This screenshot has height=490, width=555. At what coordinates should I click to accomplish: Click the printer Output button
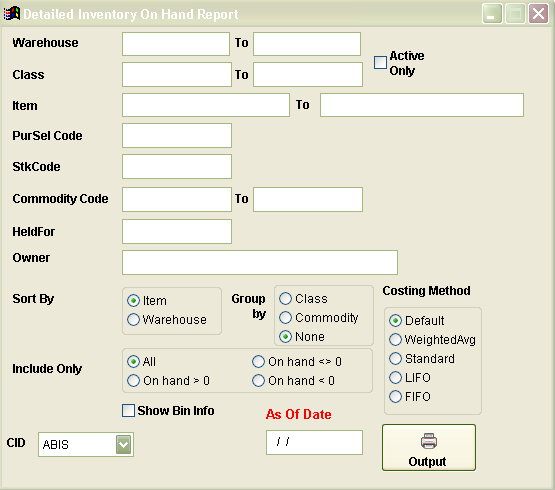pos(429,448)
